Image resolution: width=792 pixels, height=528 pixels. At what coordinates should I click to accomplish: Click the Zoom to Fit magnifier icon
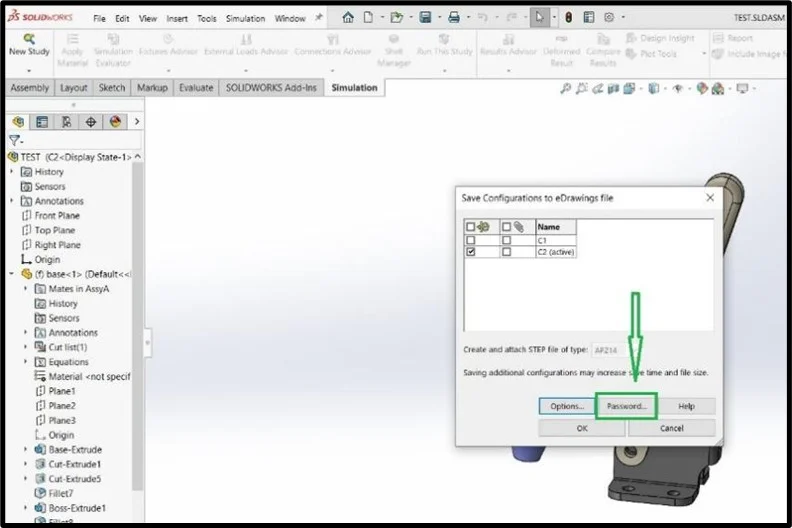pos(566,89)
